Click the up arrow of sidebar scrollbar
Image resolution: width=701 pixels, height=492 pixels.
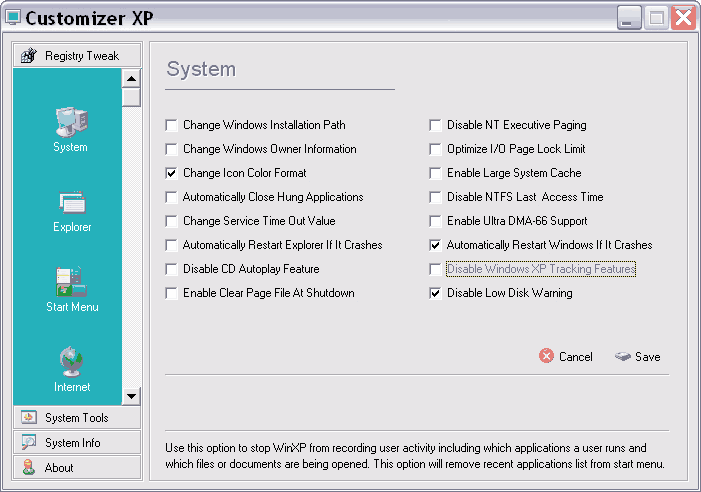tap(131, 79)
